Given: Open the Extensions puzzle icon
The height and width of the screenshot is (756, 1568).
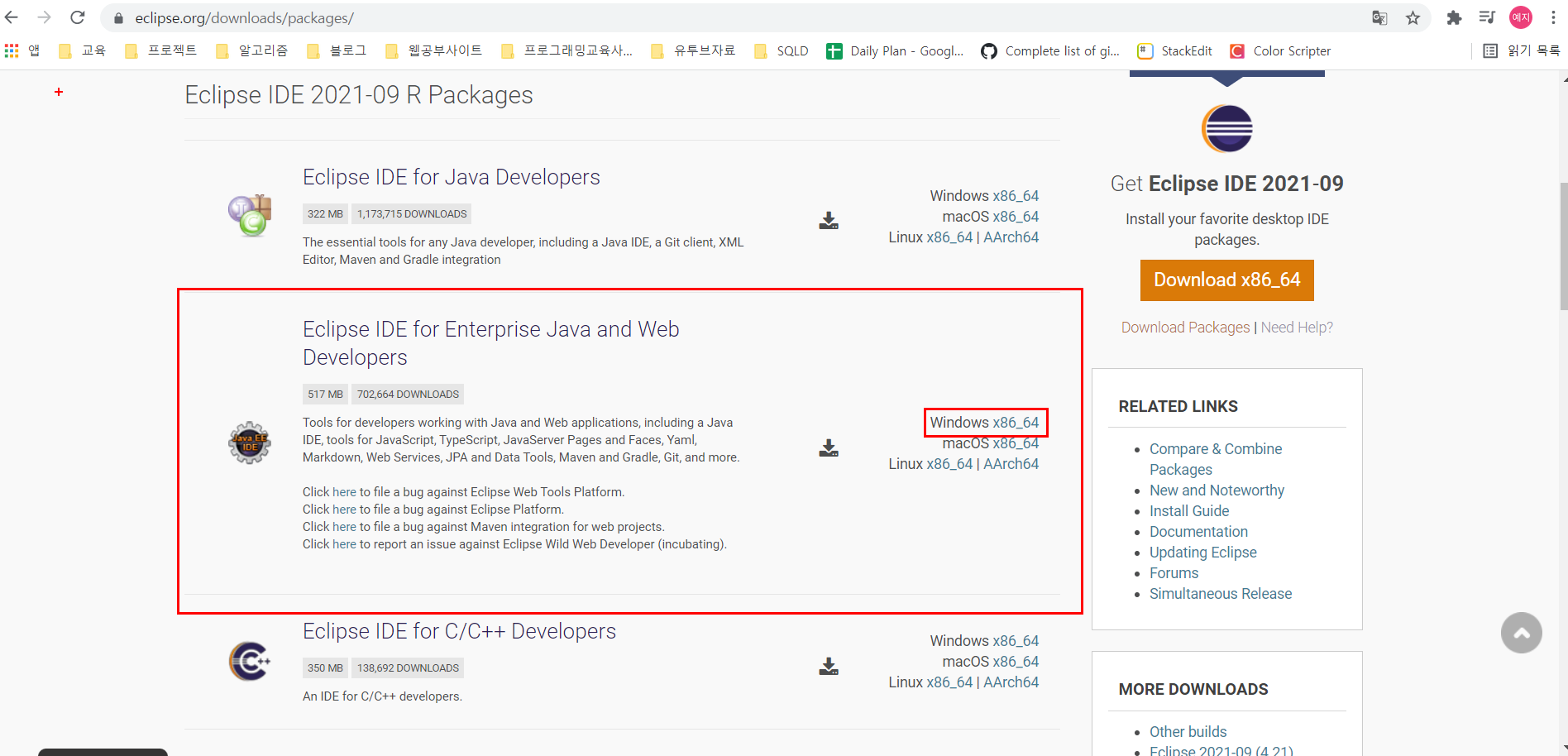Looking at the screenshot, I should (1454, 18).
